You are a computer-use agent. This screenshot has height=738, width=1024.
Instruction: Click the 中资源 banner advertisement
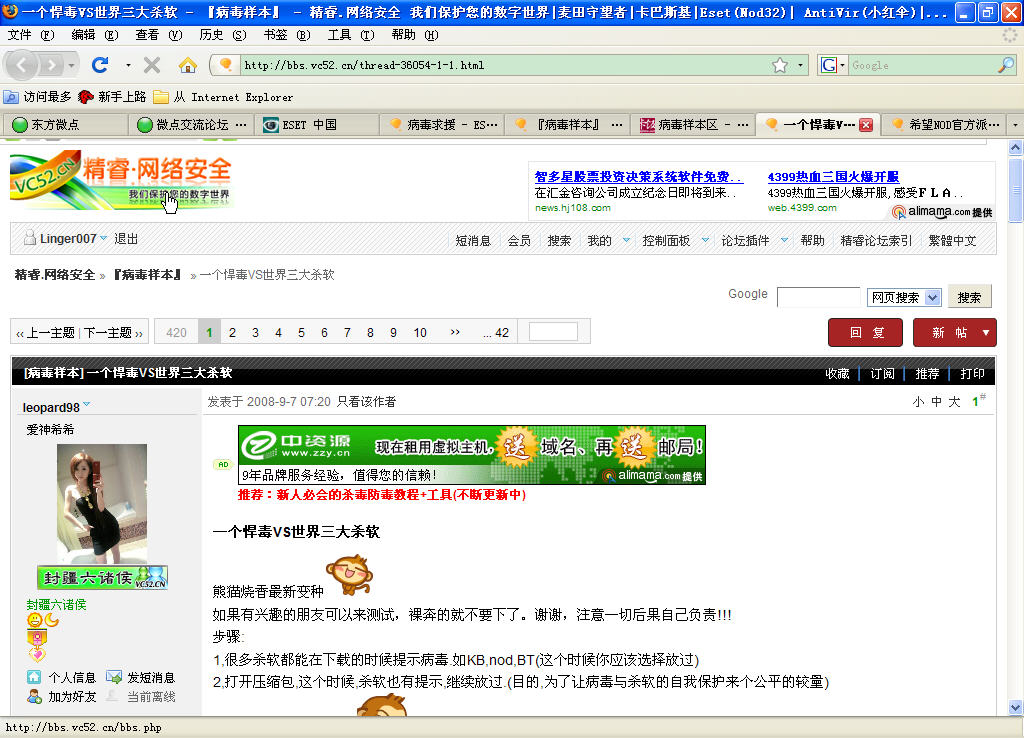pyautogui.click(x=472, y=455)
